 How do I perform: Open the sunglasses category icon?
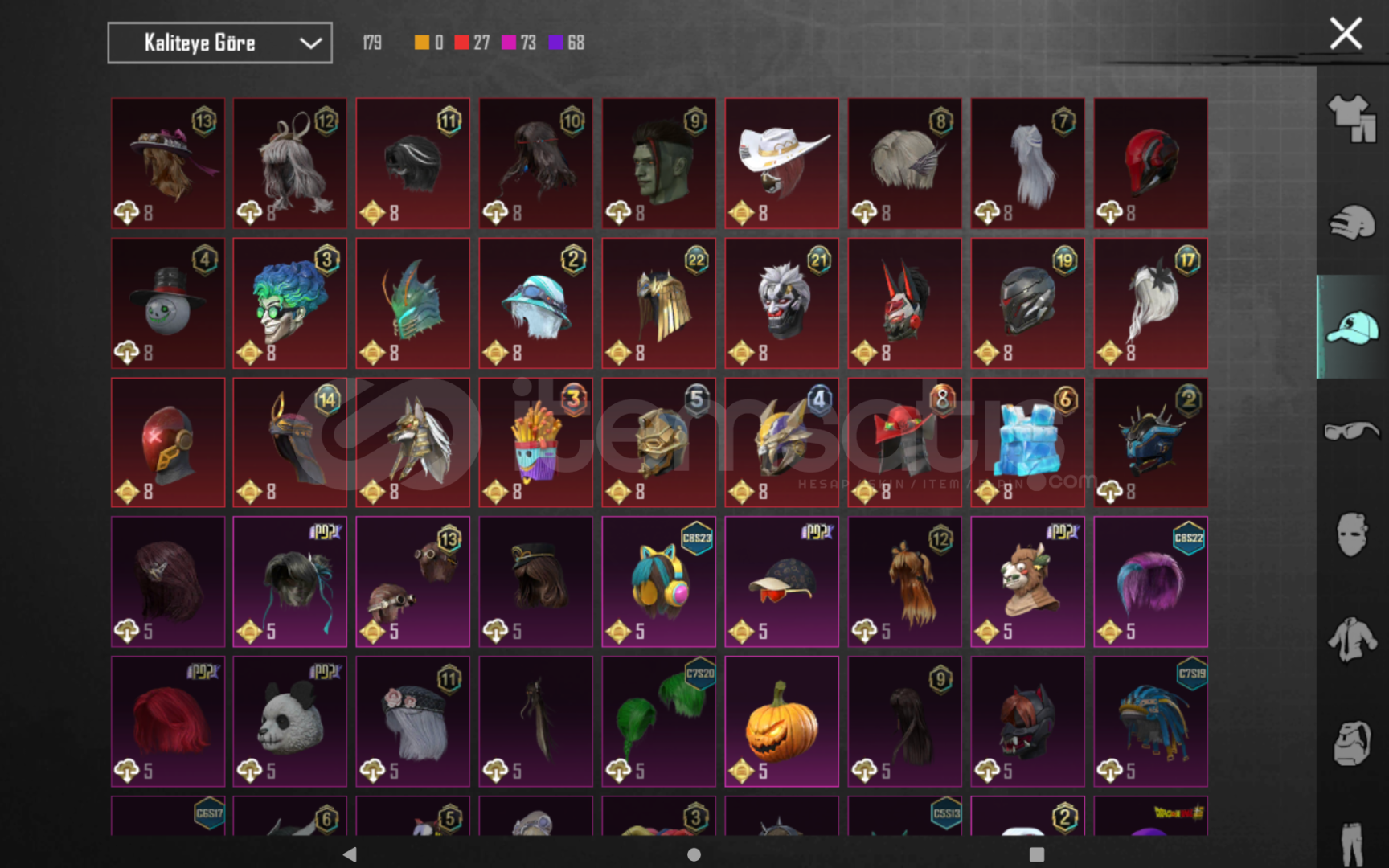coord(1353,431)
